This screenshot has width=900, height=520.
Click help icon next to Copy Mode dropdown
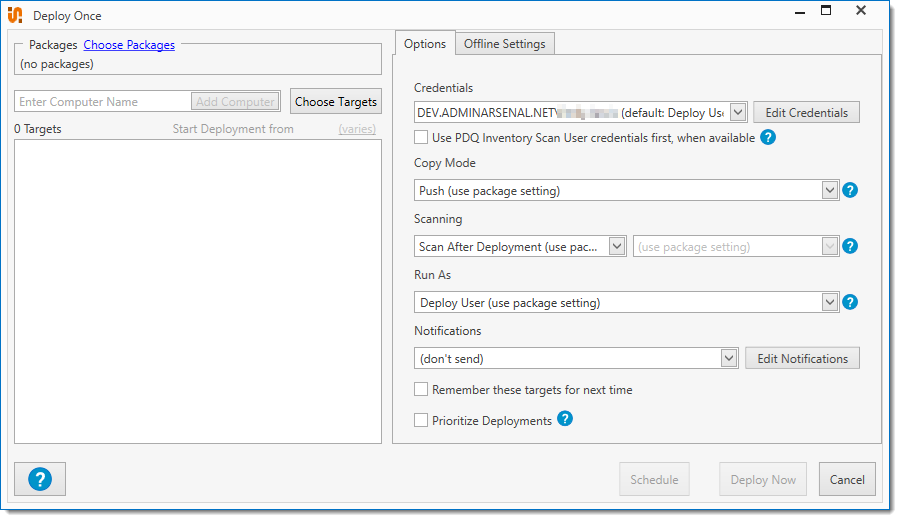pyautogui.click(x=850, y=190)
